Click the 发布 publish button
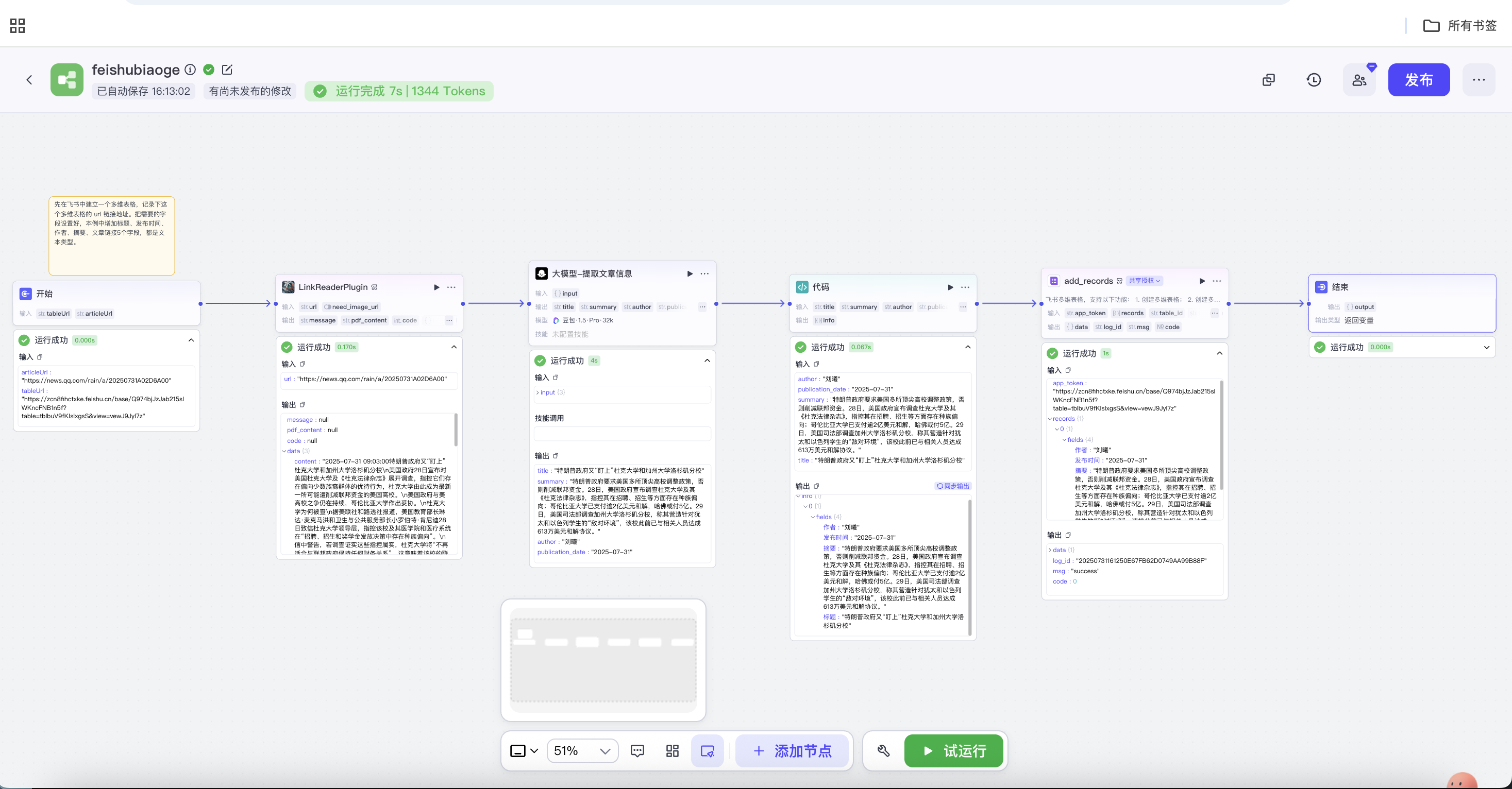This screenshot has height=789, width=1512. pyautogui.click(x=1418, y=80)
